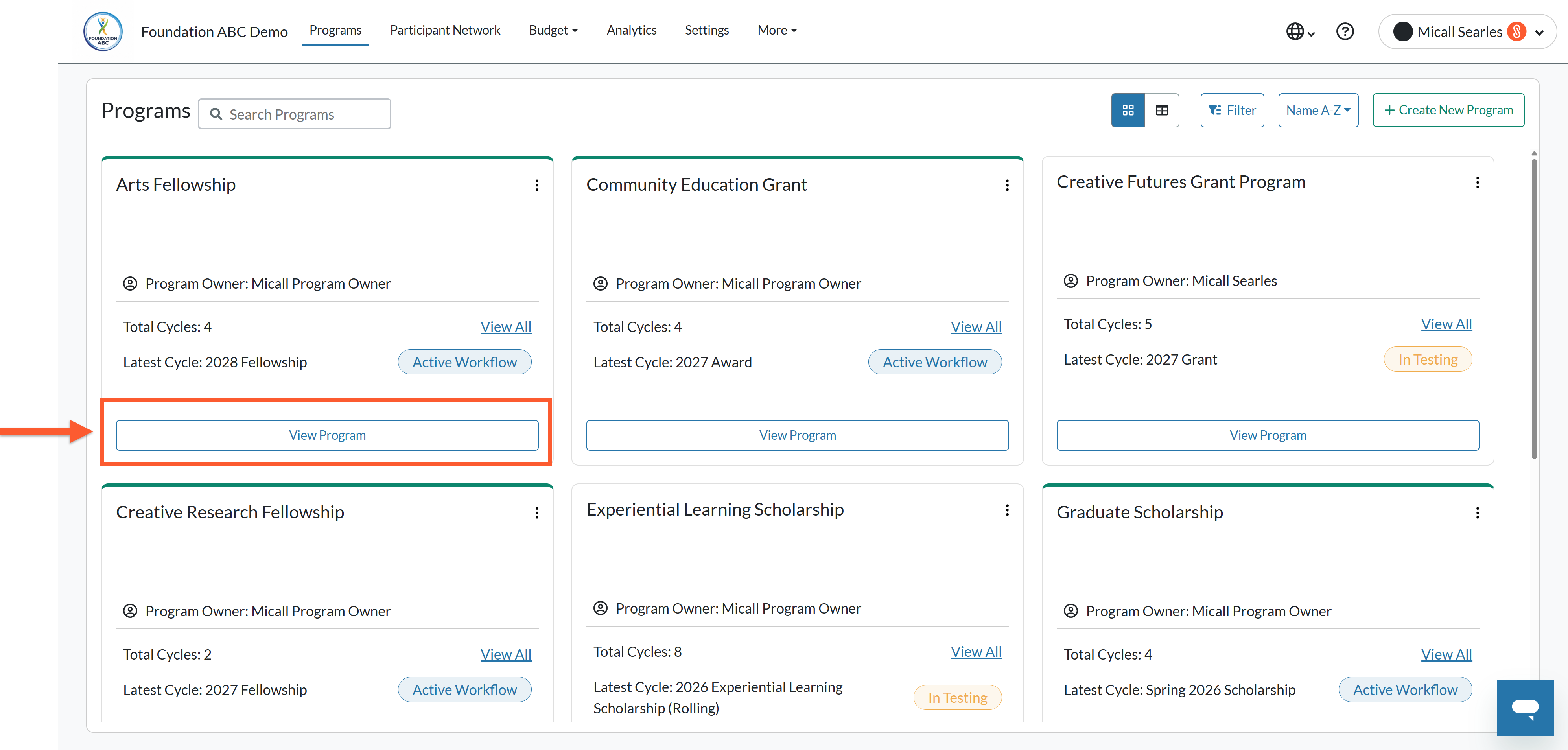Click the Foundation ABC Demo title
The width and height of the screenshot is (1568, 750).
214,31
